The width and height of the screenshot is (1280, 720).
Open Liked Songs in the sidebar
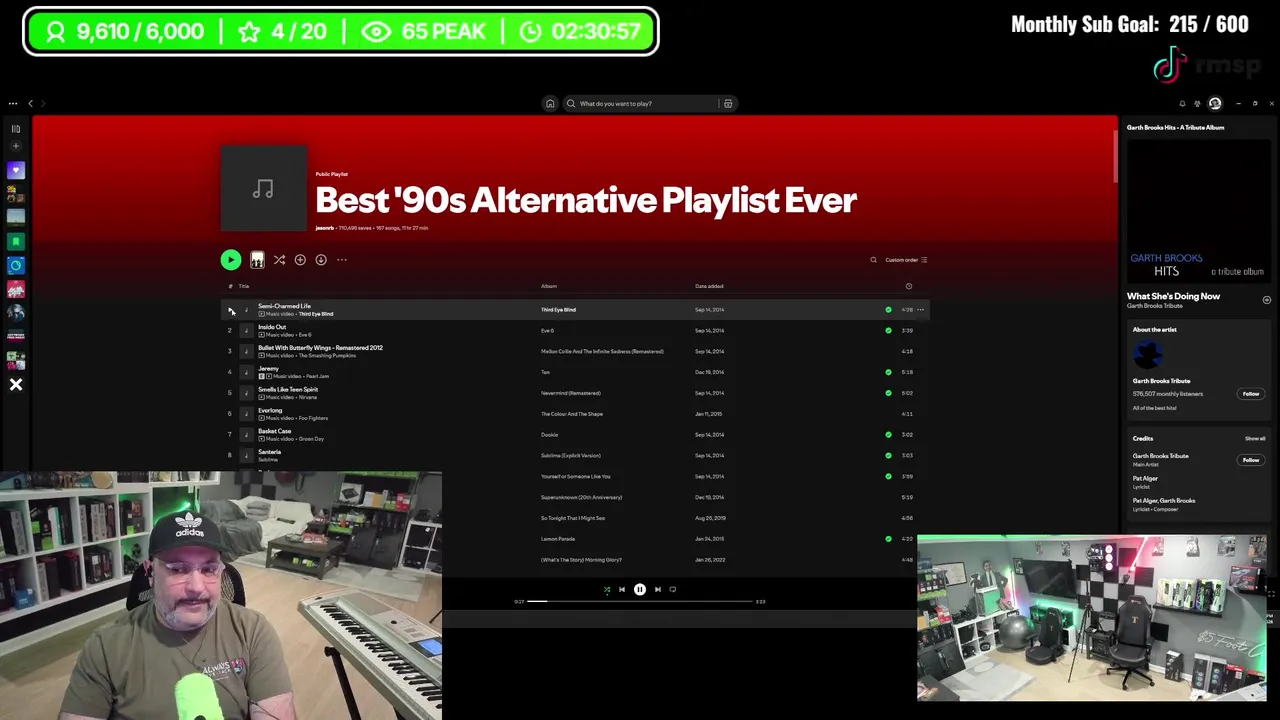16,170
